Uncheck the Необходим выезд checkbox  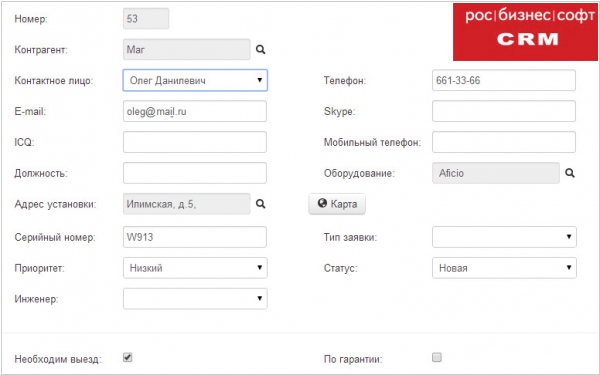click(x=127, y=357)
